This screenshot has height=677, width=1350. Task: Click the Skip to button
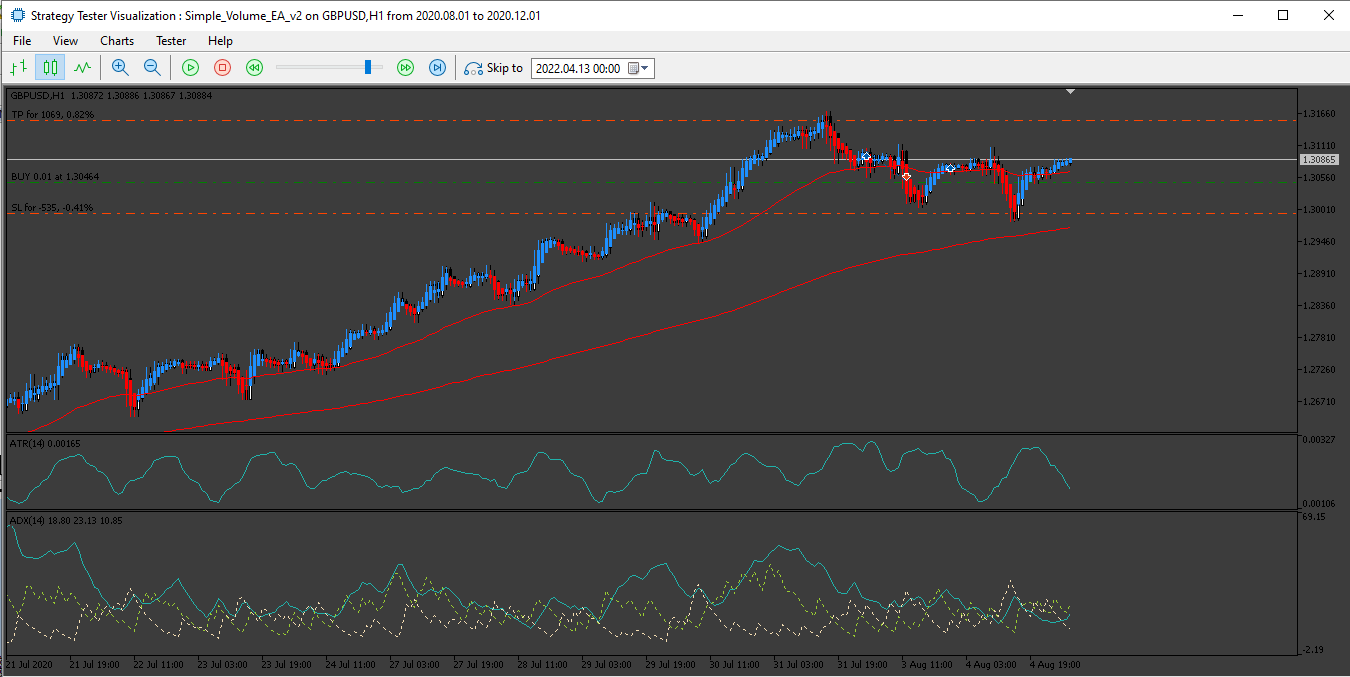tap(494, 68)
